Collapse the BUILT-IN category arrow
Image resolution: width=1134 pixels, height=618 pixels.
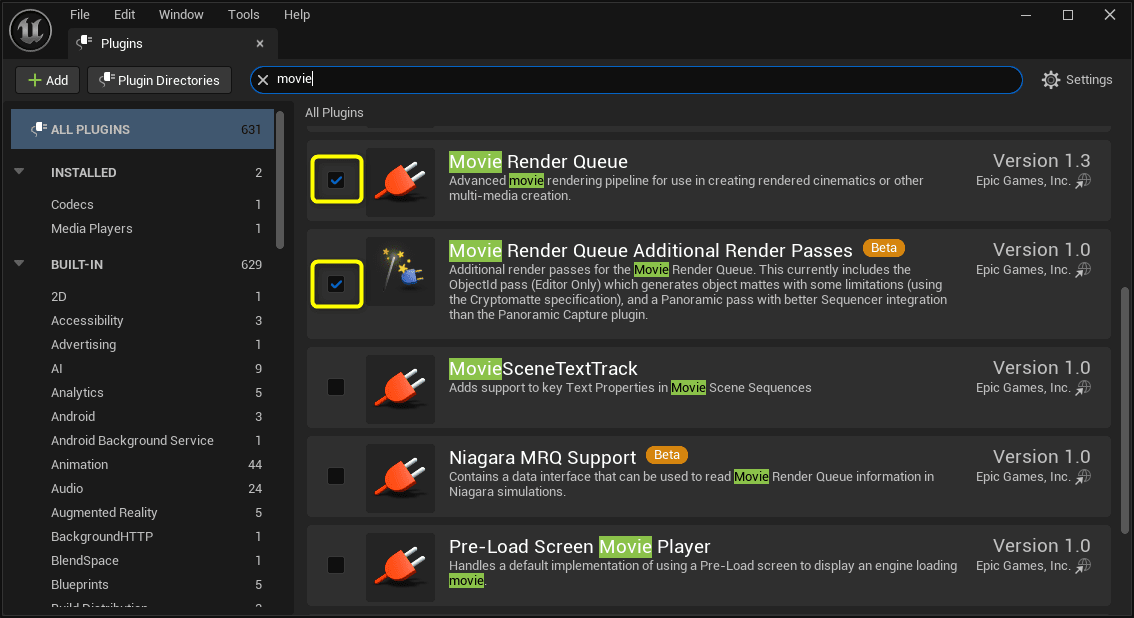[x=20, y=264]
